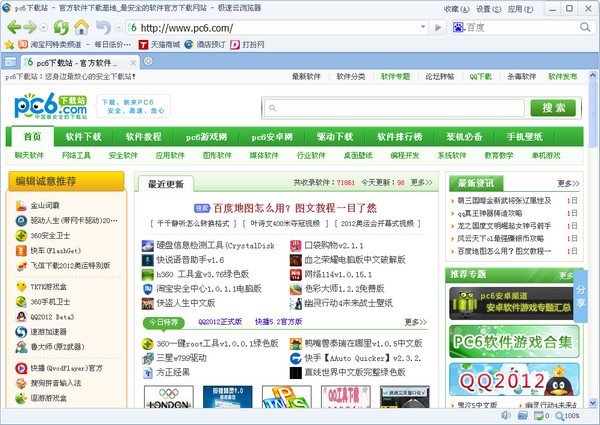
Task: Open the QQ2012 banner image
Action: 514,380
